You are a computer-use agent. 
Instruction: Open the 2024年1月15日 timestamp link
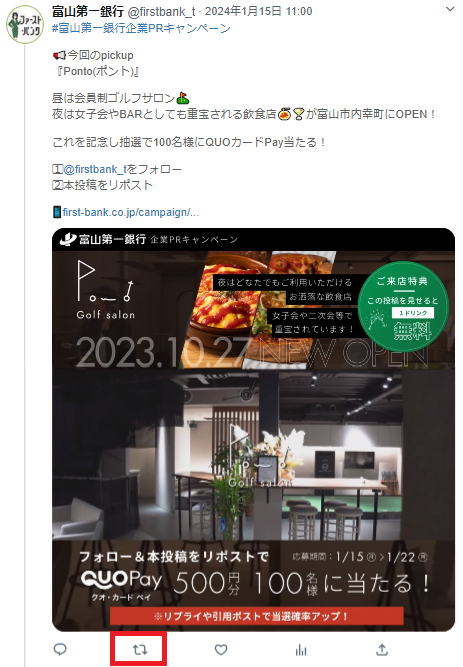tap(258, 11)
